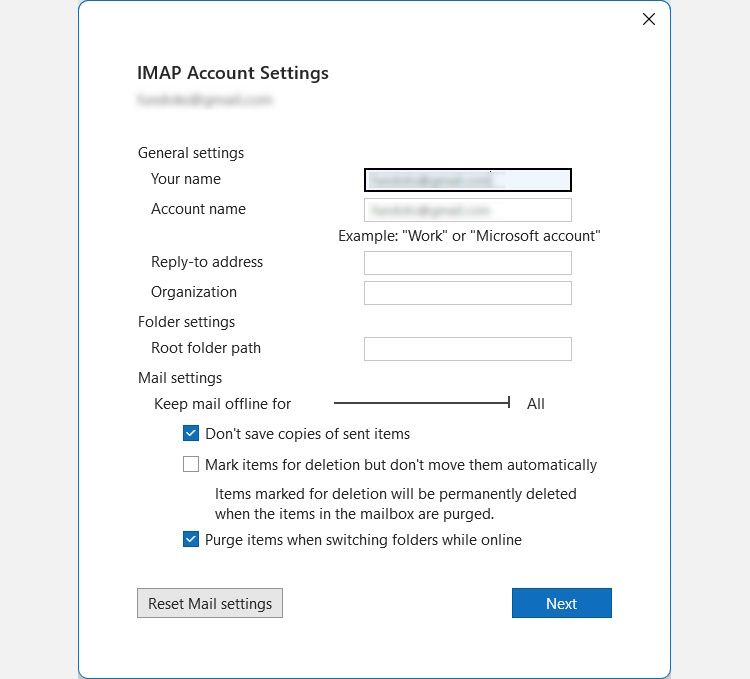Click the 'Items marked for deletion' note text
This screenshot has width=750, height=679.
tap(396, 504)
